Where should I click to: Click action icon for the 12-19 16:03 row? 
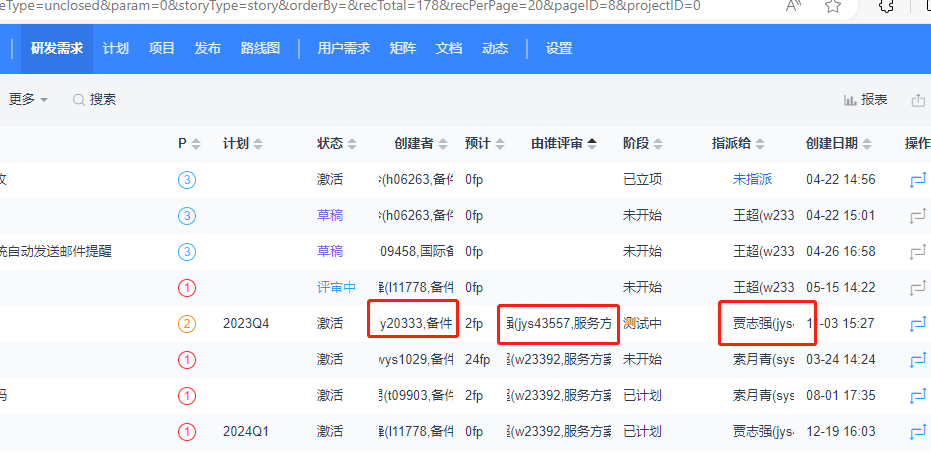pyautogui.click(x=917, y=432)
